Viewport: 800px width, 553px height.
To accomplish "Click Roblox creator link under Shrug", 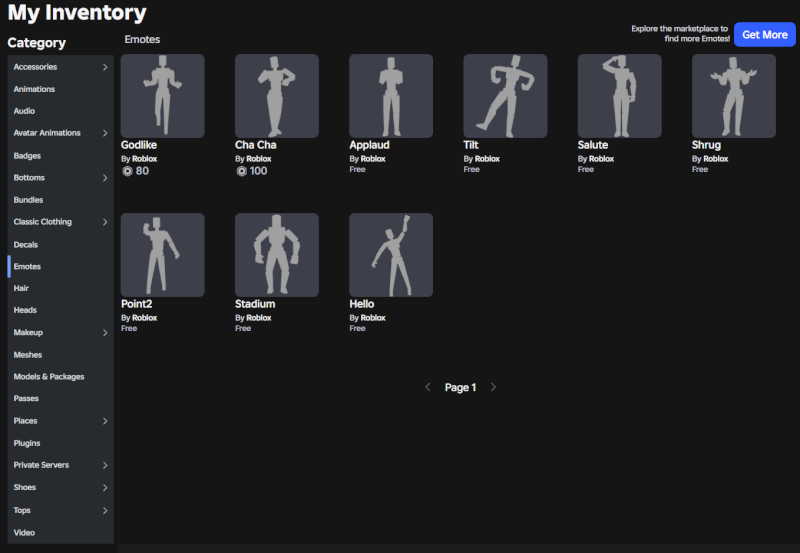I will [x=716, y=159].
